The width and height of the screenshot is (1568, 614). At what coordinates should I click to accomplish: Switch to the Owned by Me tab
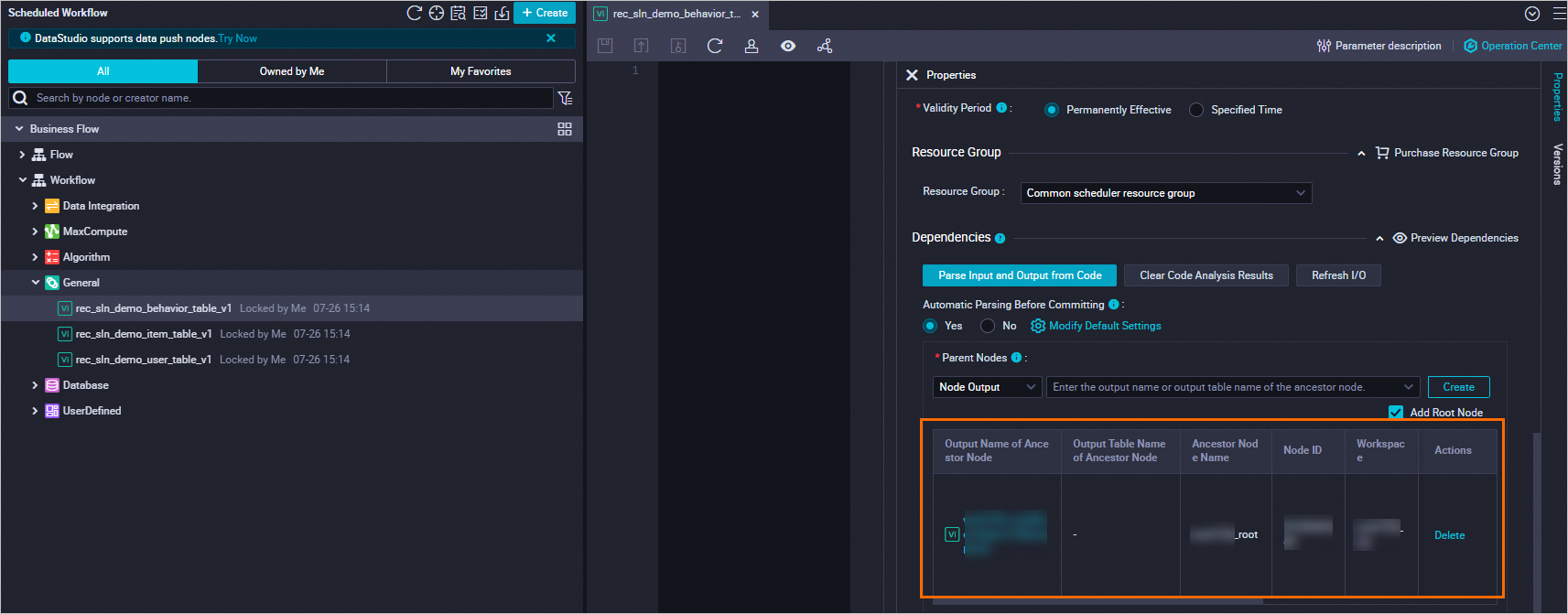click(x=291, y=71)
